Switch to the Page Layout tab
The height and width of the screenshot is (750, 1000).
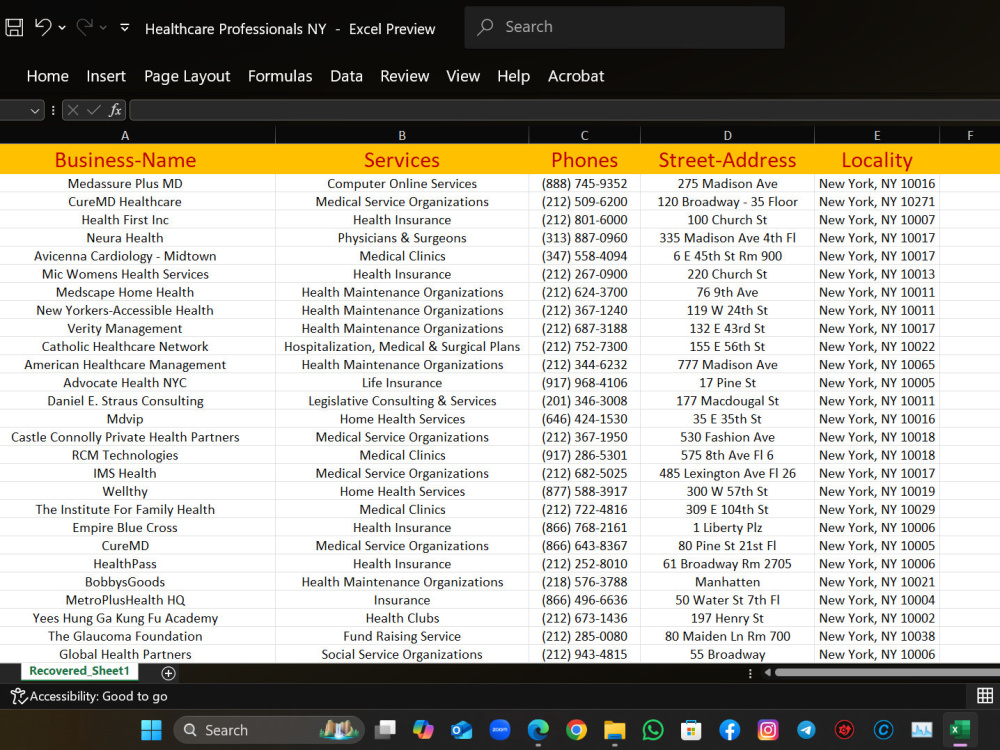click(x=187, y=76)
